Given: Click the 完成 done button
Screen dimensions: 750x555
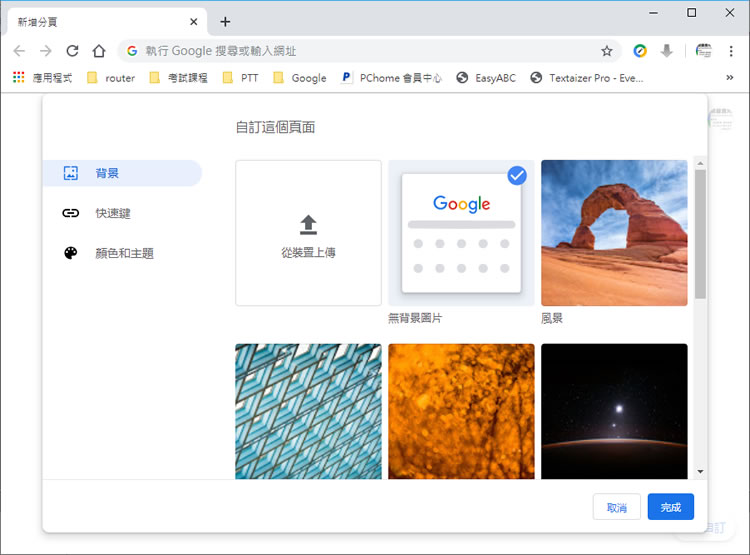Looking at the screenshot, I should point(671,507).
